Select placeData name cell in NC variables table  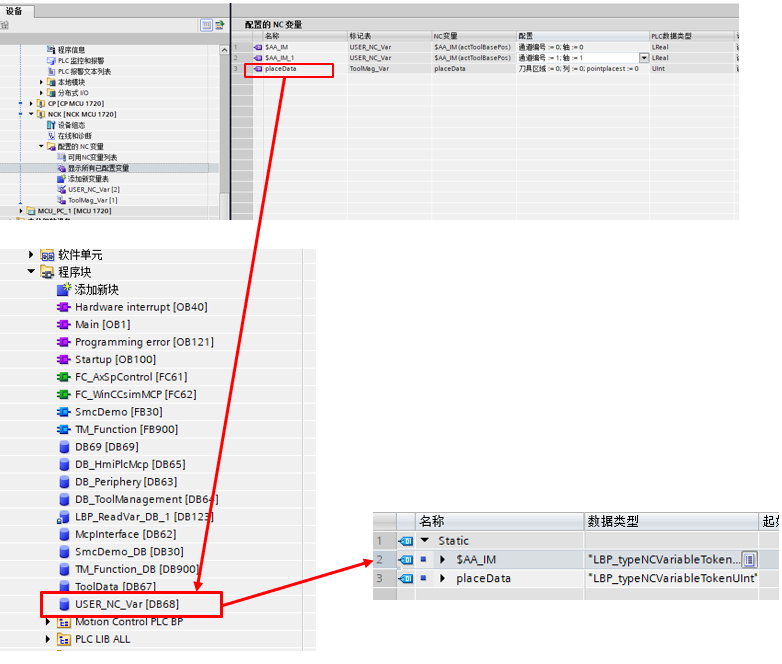(305, 69)
